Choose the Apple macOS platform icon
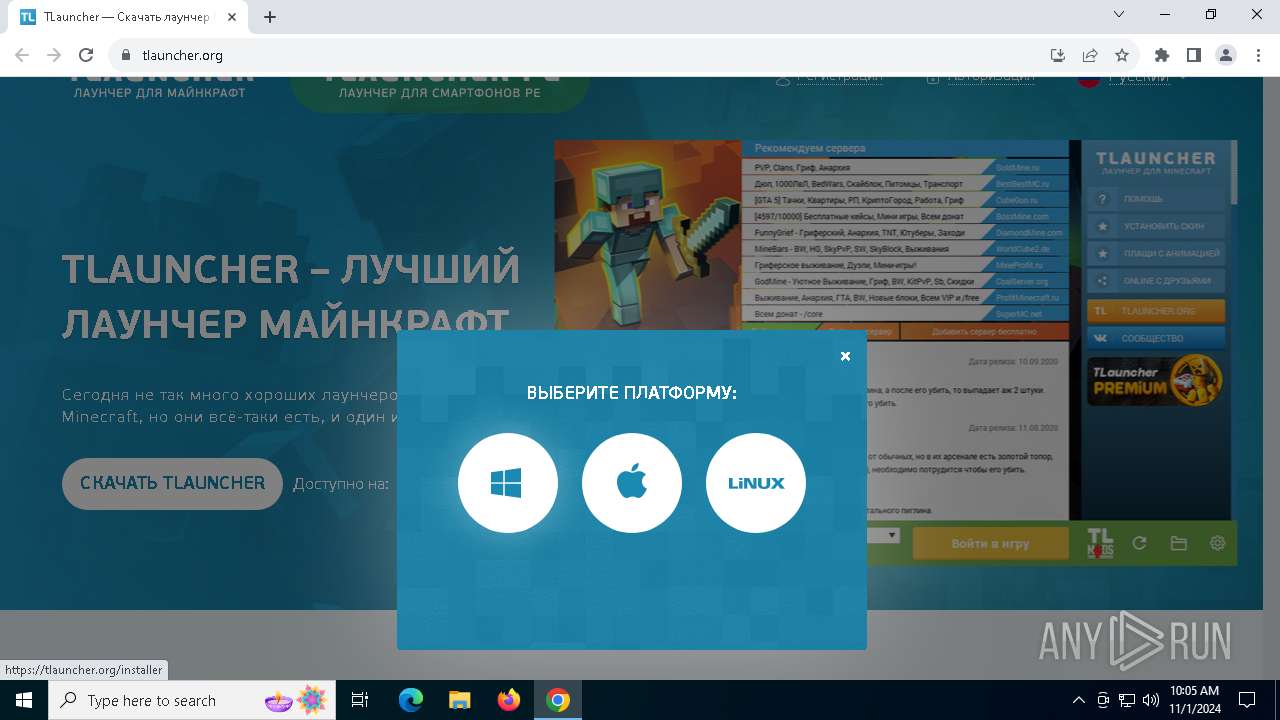The image size is (1280, 720). pyautogui.click(x=632, y=483)
